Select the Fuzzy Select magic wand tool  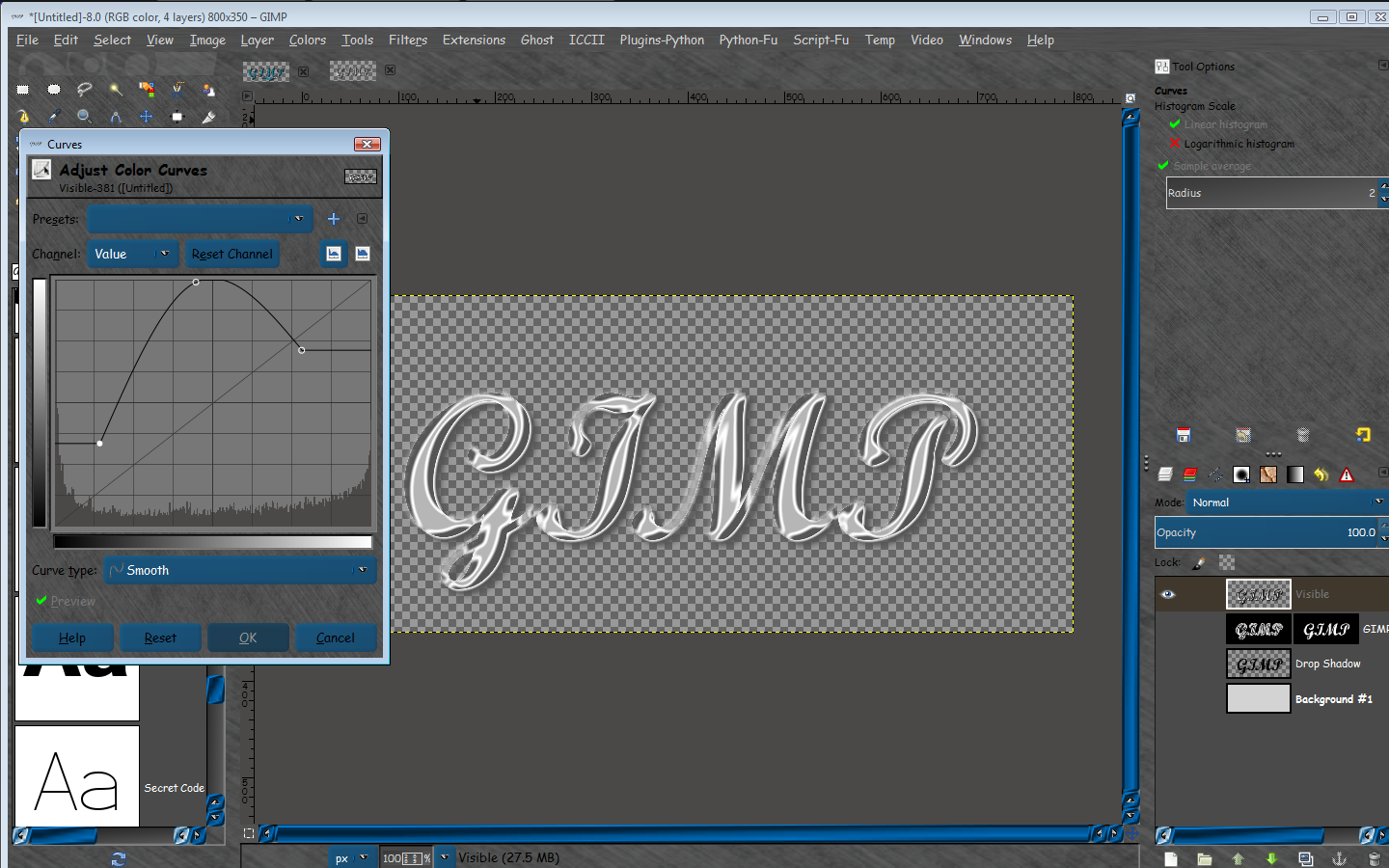pyautogui.click(x=116, y=90)
